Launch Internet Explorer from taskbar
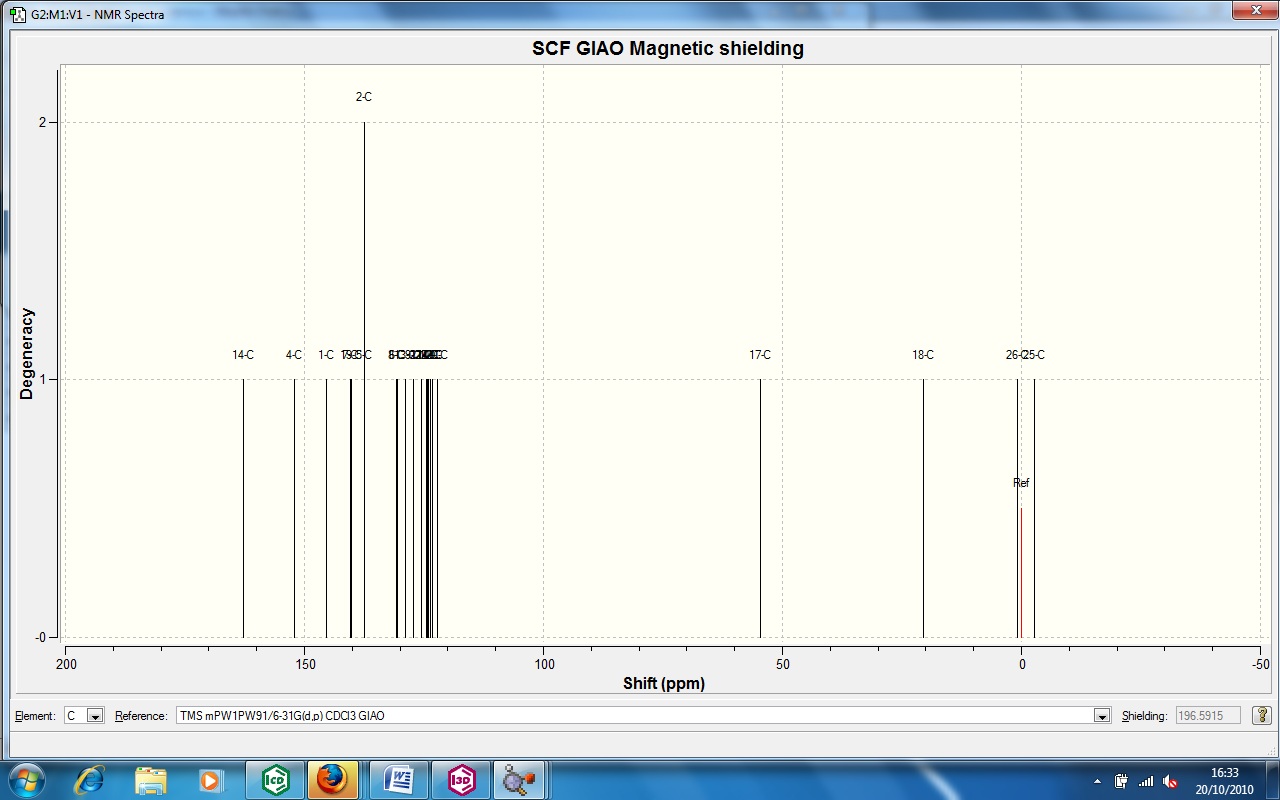Viewport: 1280px width, 800px height. [x=91, y=780]
